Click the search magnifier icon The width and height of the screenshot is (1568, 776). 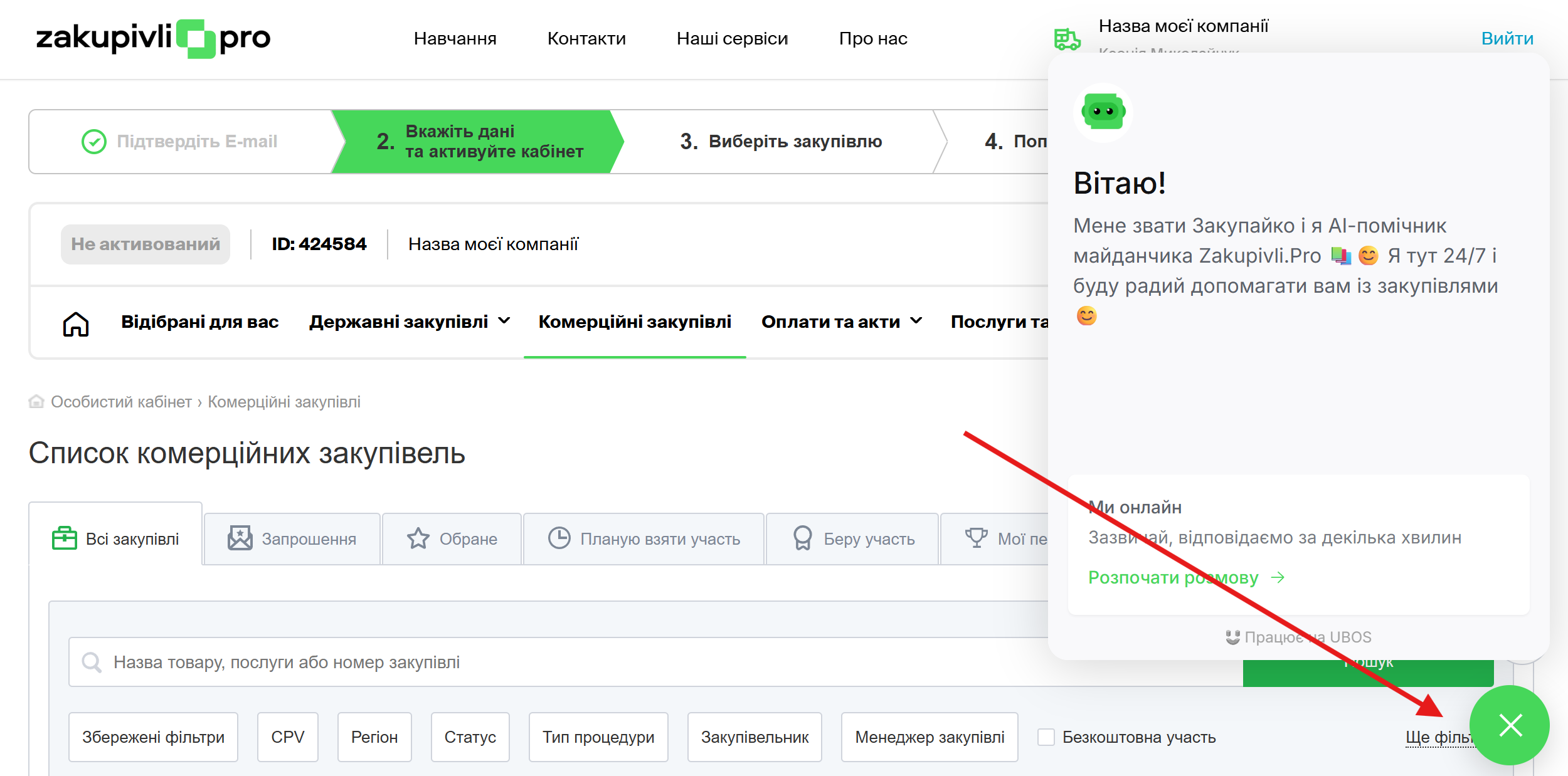(x=92, y=662)
